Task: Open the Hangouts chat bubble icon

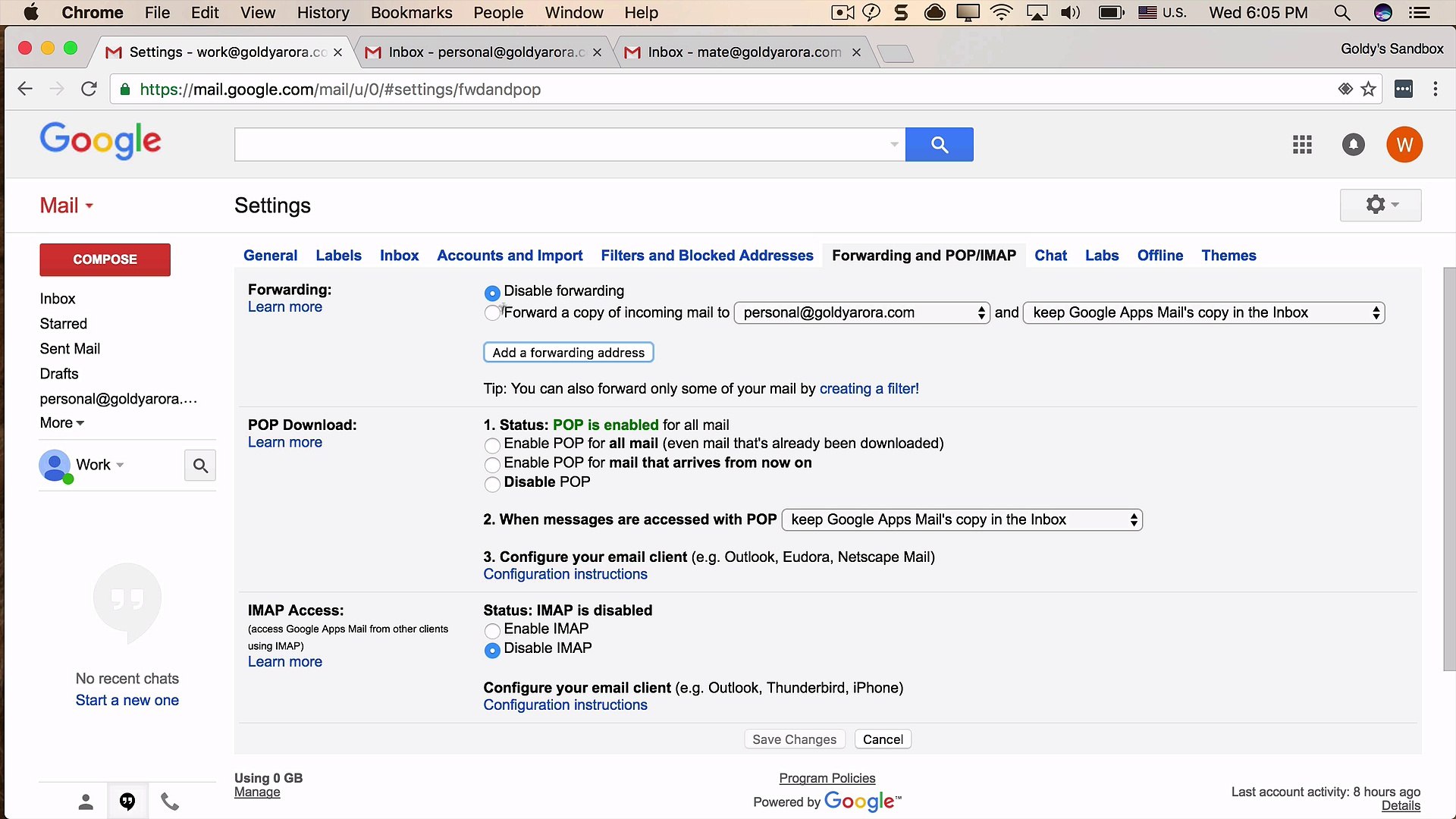Action: (127, 801)
